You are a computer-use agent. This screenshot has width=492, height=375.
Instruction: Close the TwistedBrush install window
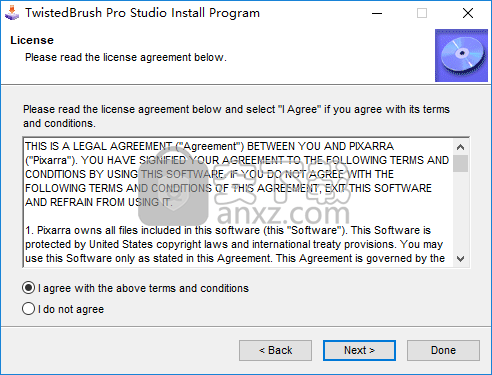(x=468, y=13)
